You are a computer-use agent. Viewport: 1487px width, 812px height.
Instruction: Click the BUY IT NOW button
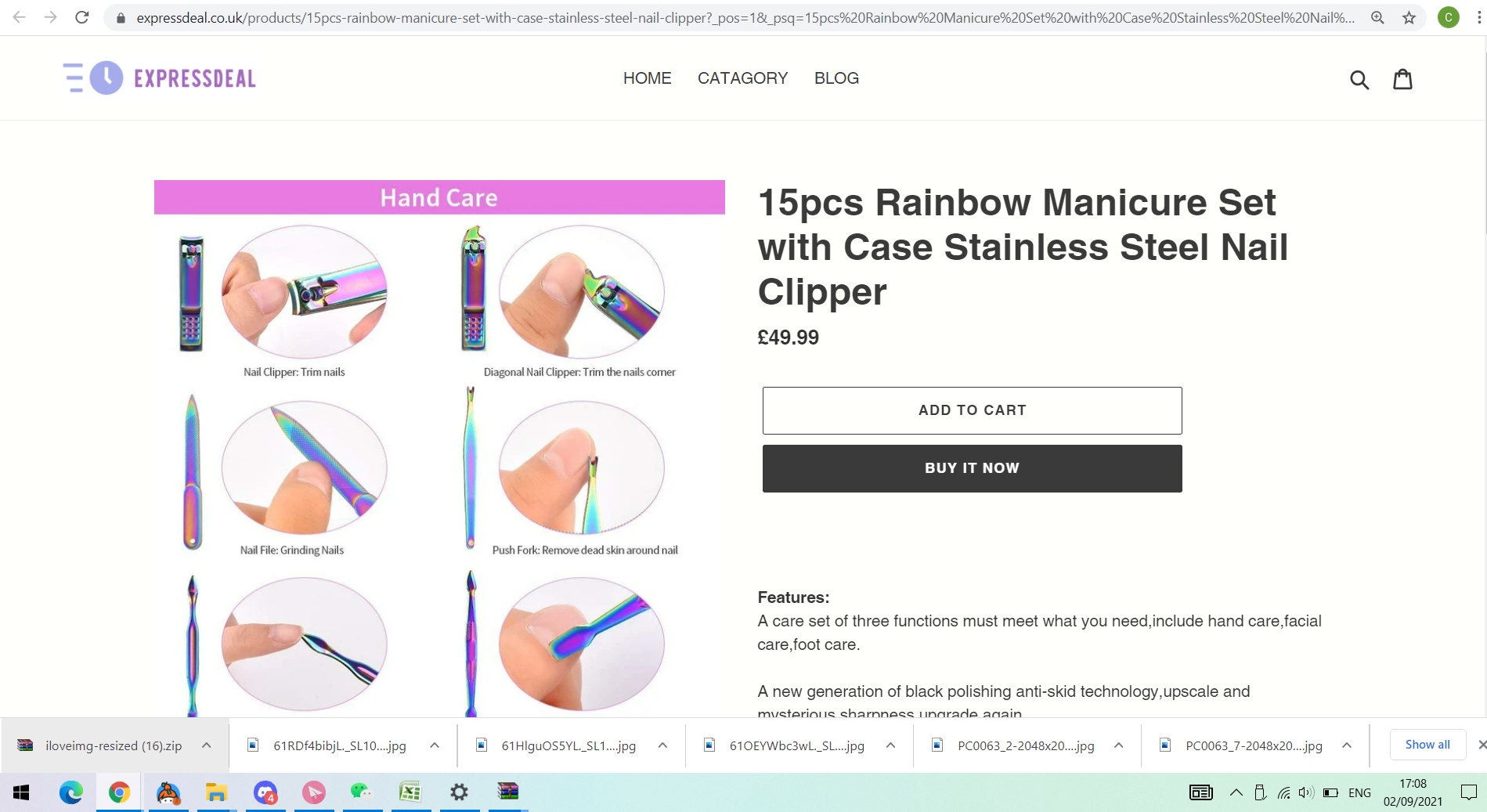click(972, 468)
